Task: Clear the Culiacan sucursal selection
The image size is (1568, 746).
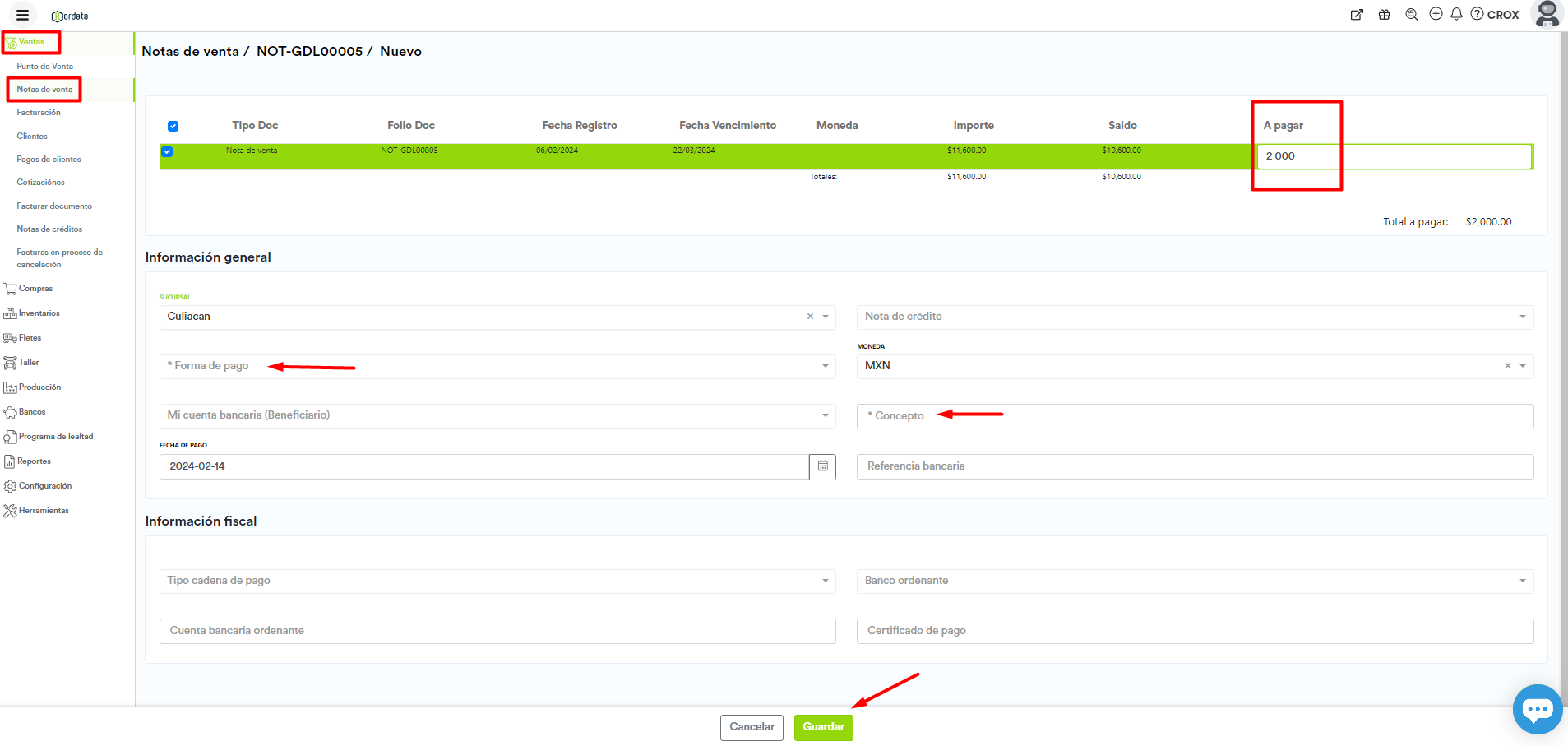Action: tap(810, 317)
